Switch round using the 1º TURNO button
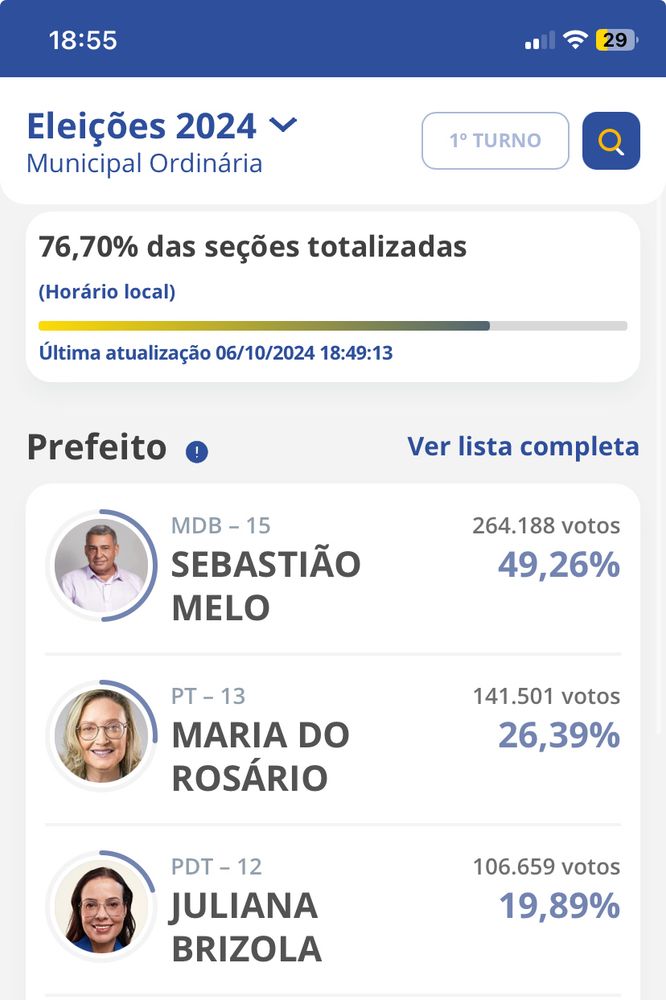The width and height of the screenshot is (666, 1000). 495,141
